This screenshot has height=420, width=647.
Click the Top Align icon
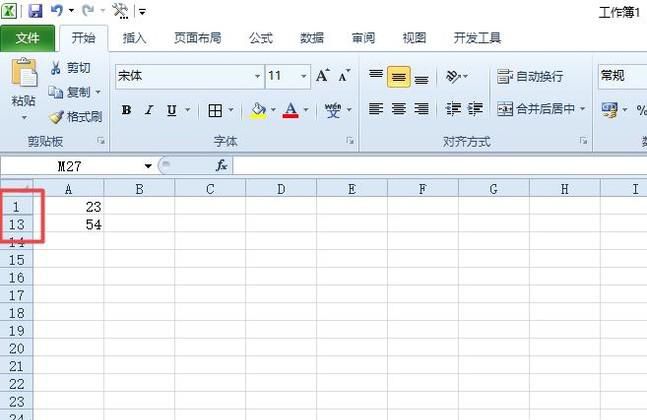(x=375, y=76)
